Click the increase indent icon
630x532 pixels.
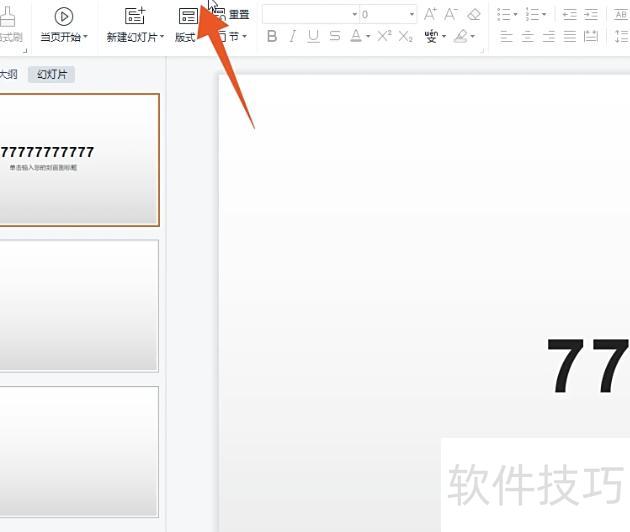tap(591, 14)
